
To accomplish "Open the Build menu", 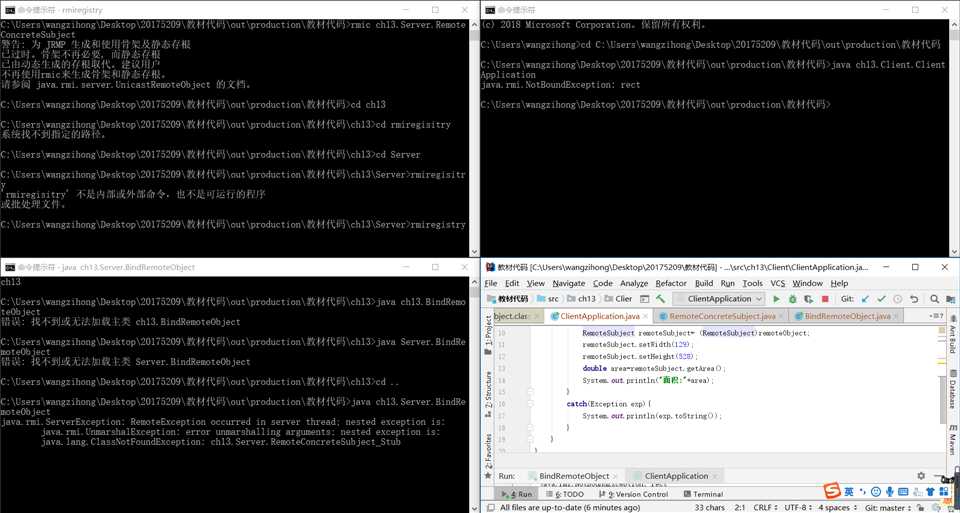I will pos(704,283).
